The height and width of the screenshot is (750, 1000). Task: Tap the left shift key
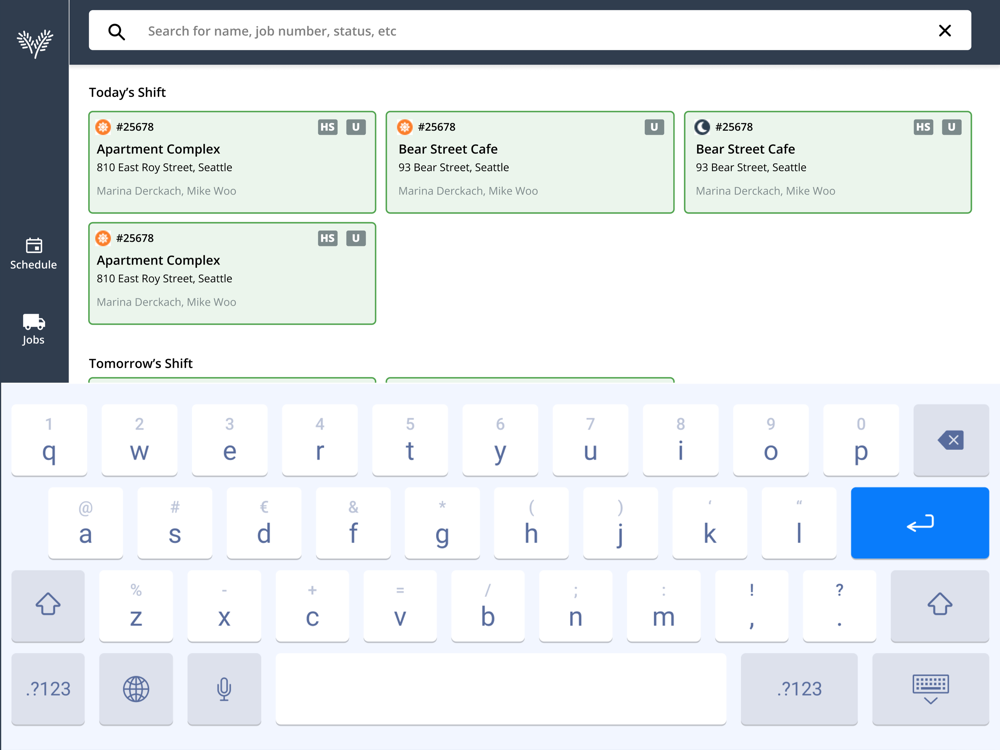coord(48,605)
